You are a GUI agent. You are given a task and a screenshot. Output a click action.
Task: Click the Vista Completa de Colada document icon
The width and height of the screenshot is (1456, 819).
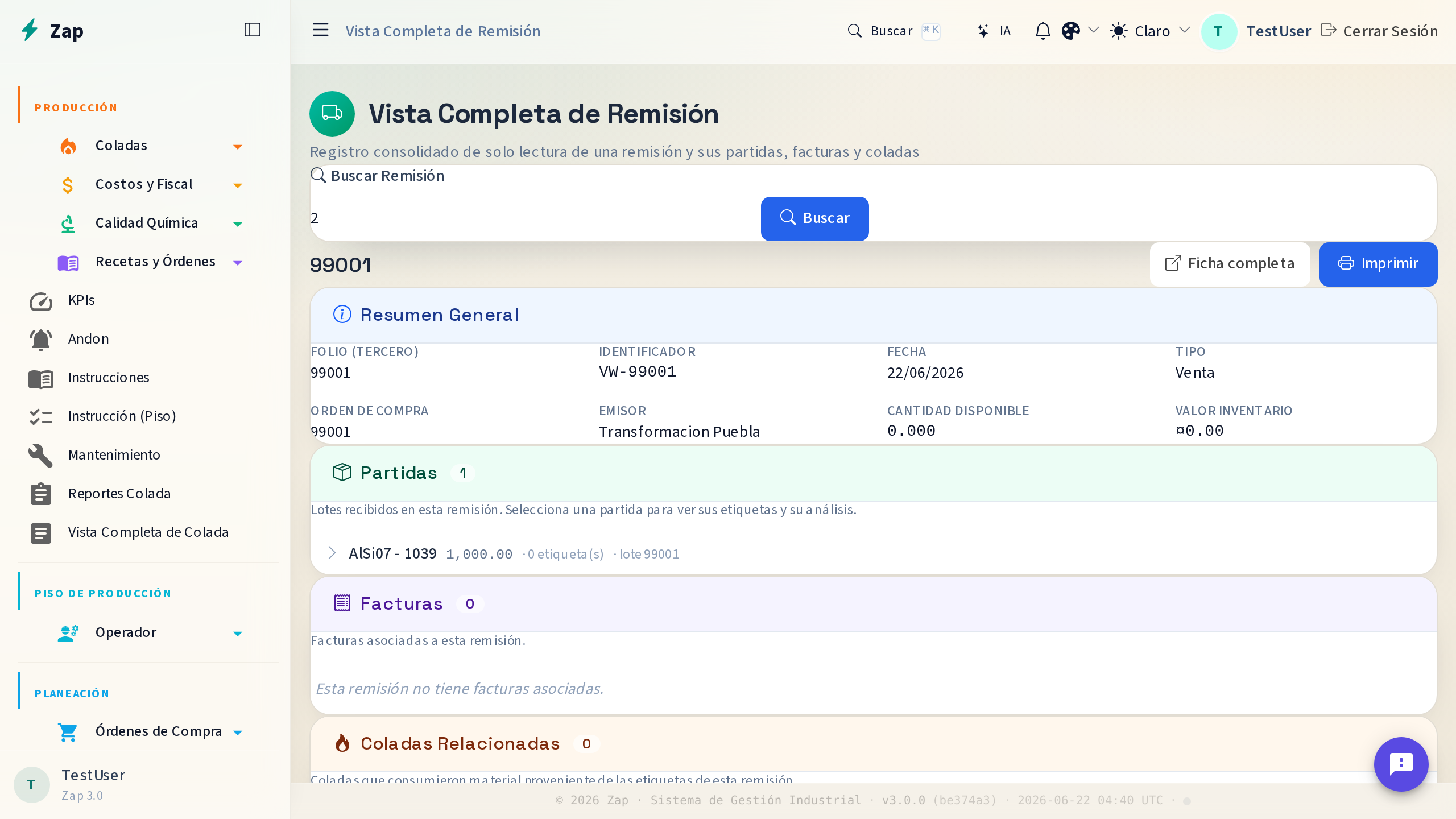41,533
